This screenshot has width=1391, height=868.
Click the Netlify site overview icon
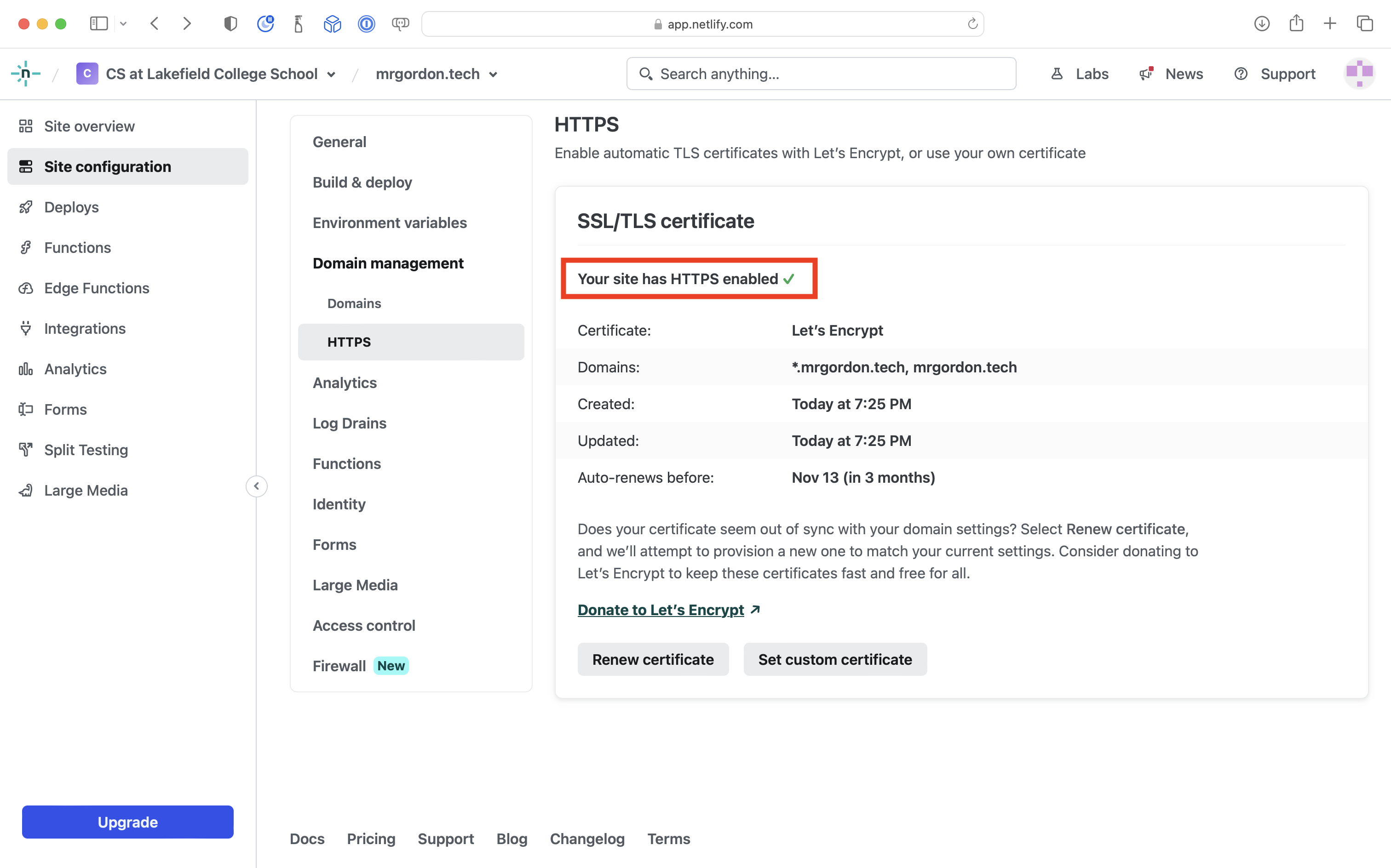tap(27, 126)
